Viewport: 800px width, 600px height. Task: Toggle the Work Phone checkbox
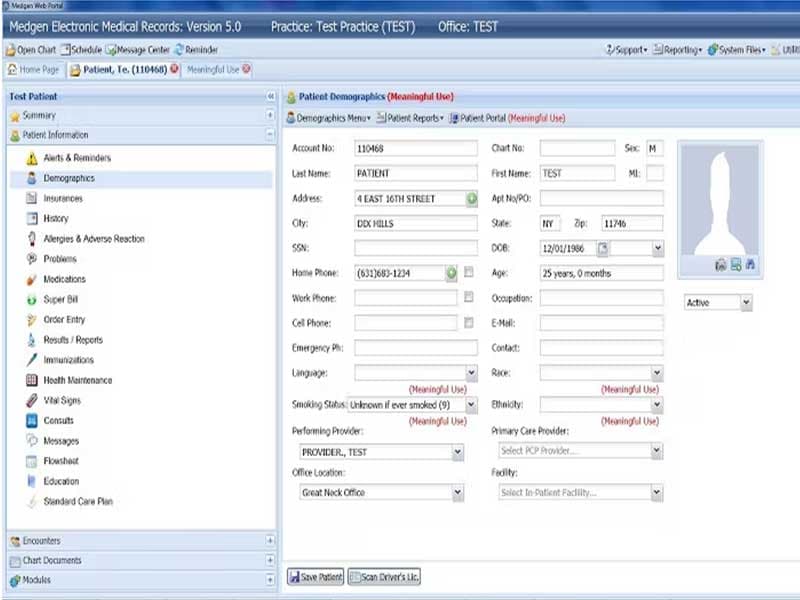pos(469,298)
